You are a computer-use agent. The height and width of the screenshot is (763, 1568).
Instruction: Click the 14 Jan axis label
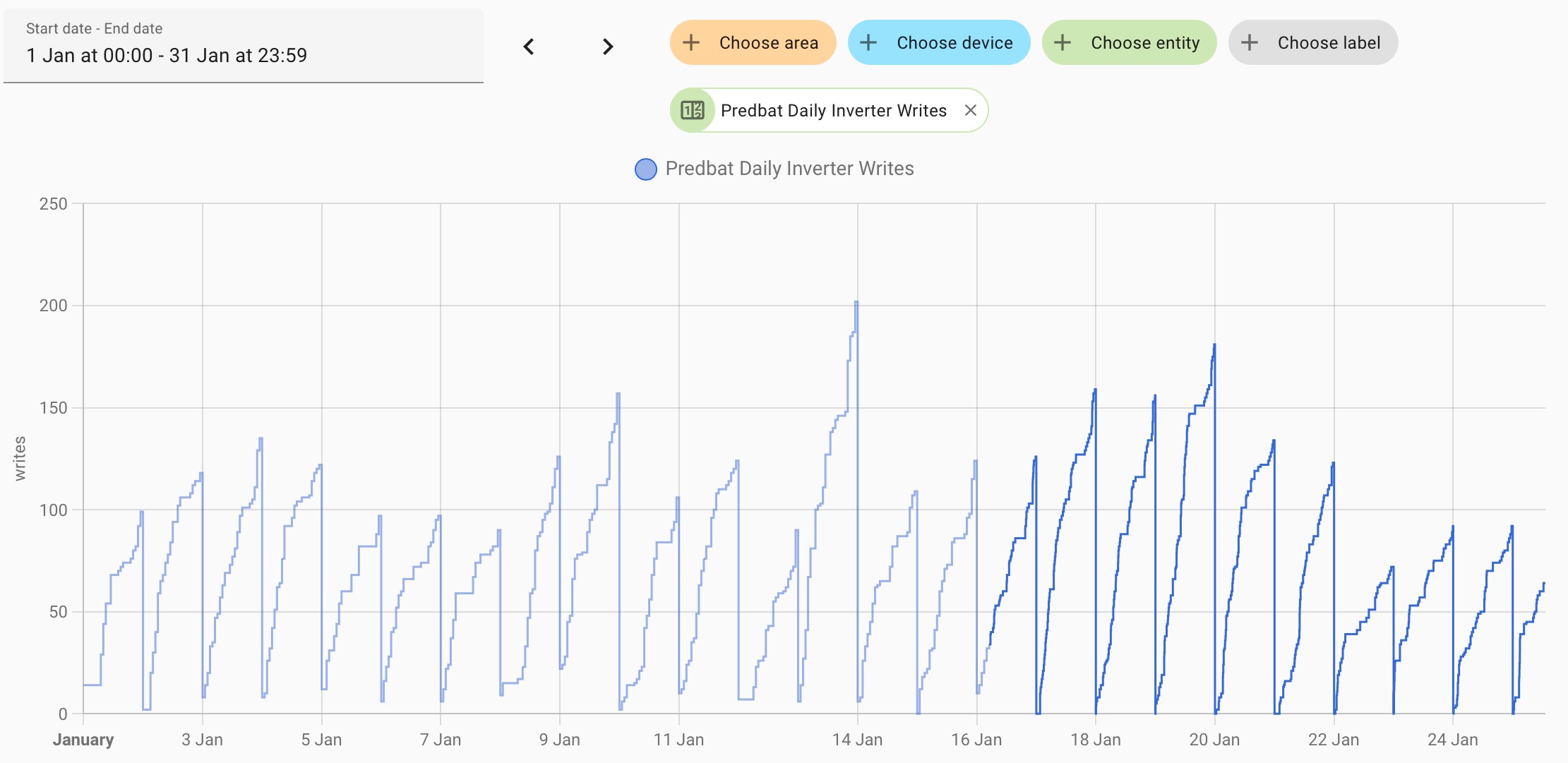point(857,740)
